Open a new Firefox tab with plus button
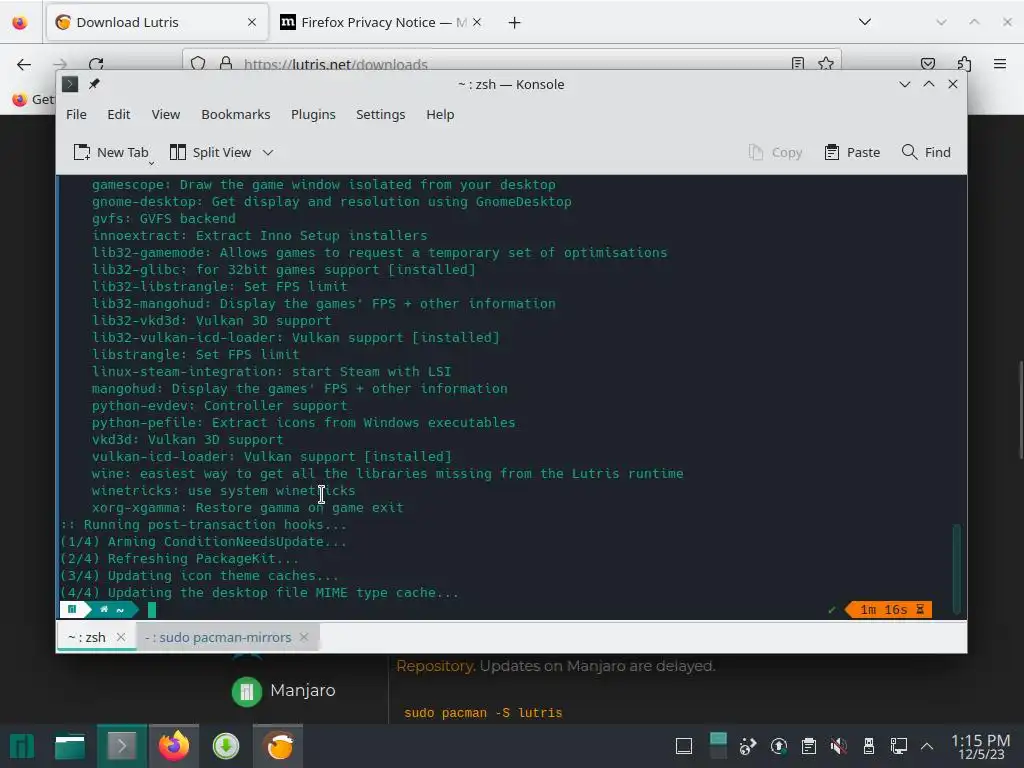 515,23
